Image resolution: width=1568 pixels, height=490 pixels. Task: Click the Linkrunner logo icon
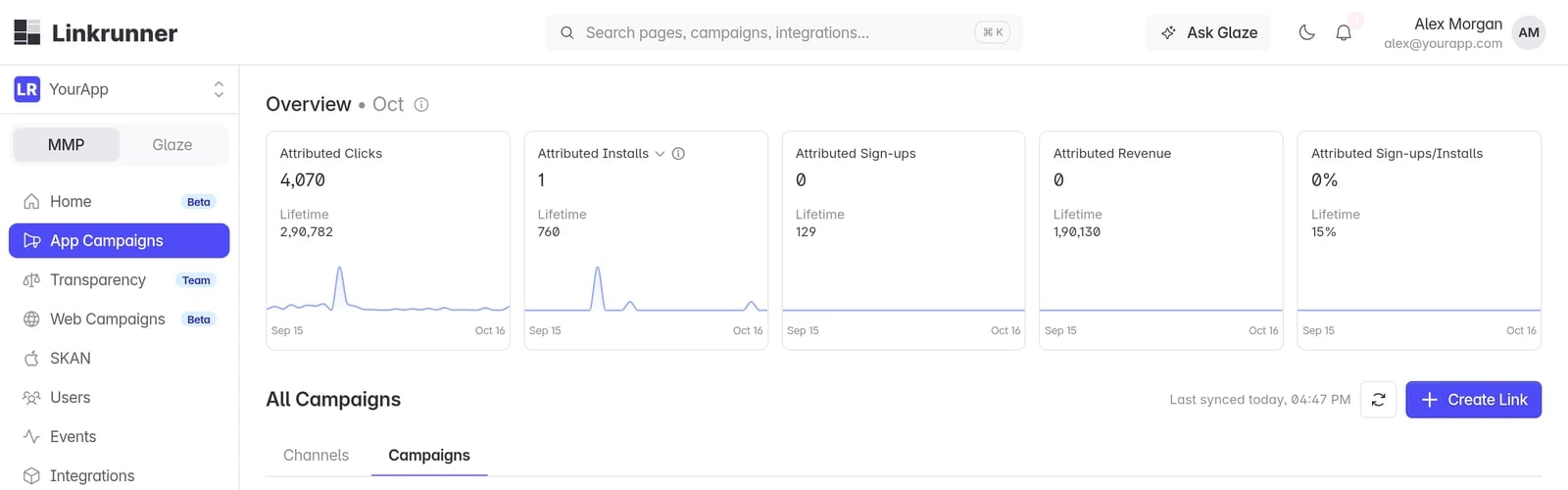(27, 32)
